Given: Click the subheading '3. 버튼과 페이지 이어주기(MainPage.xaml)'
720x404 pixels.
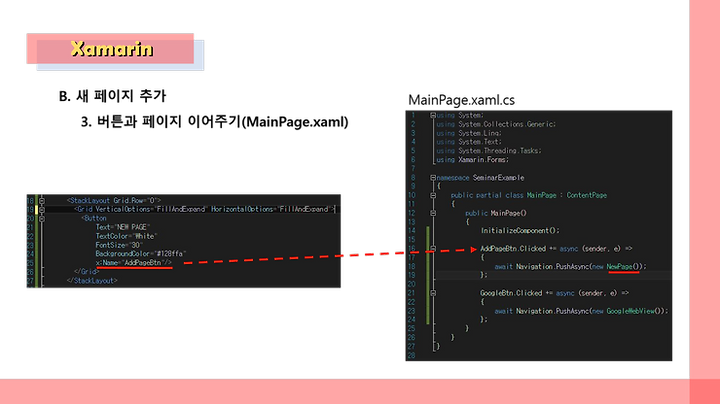Looking at the screenshot, I should pyautogui.click(x=214, y=122).
